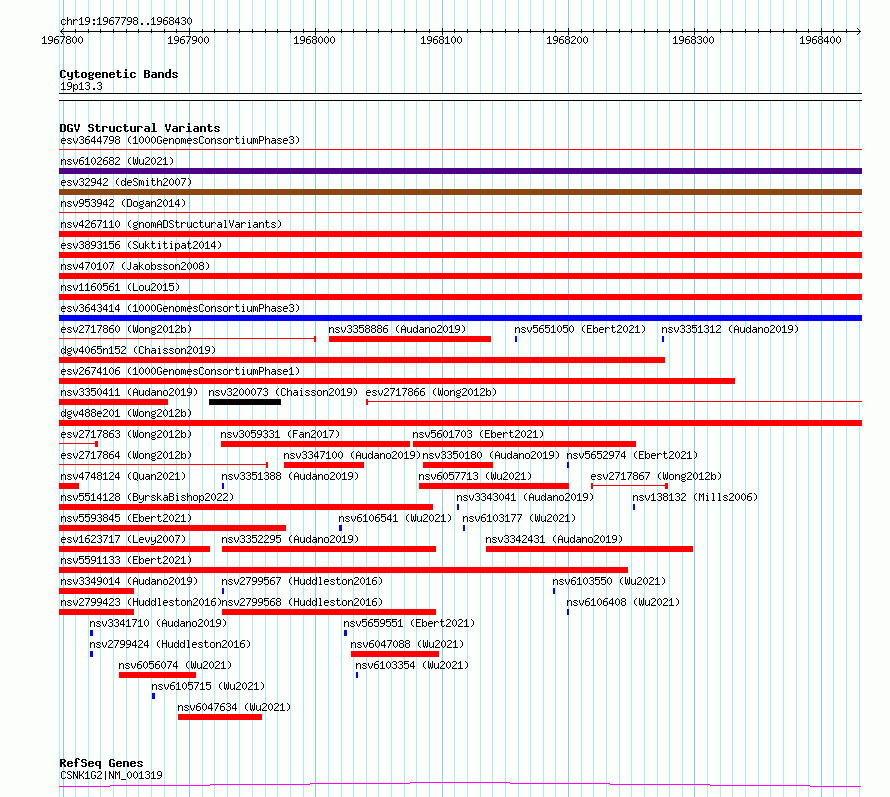The height and width of the screenshot is (797, 890).
Task: Open nsv4748124 (Quan2021) label
Action: [x=123, y=476]
